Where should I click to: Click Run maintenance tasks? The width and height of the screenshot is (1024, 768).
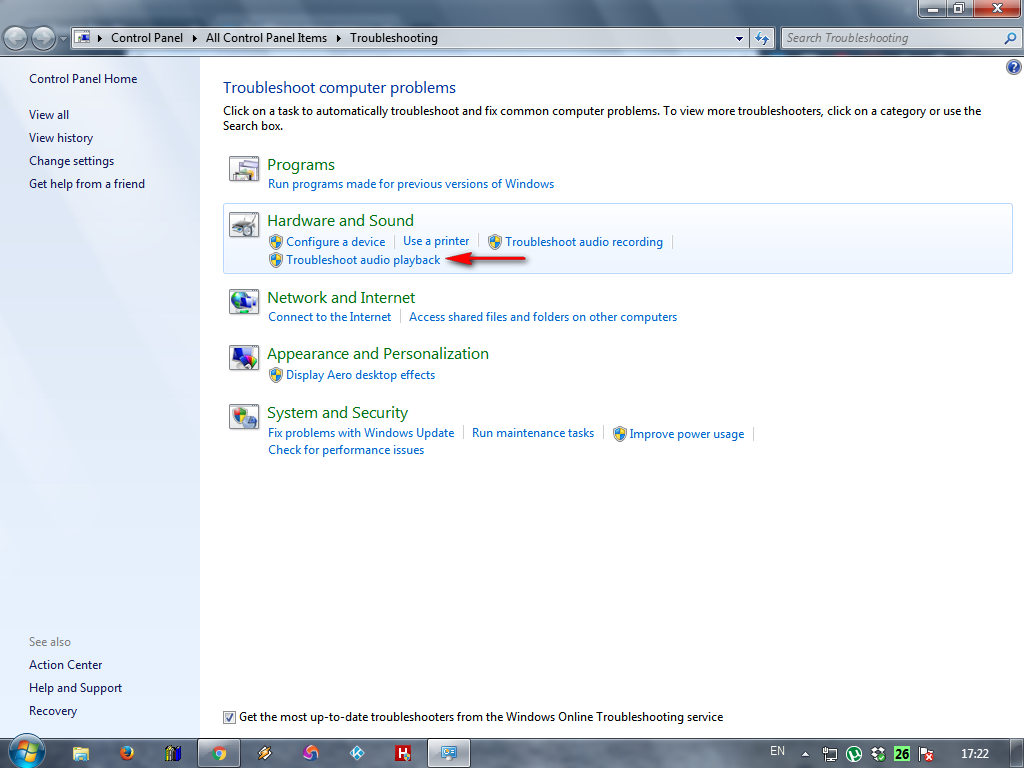coord(533,433)
